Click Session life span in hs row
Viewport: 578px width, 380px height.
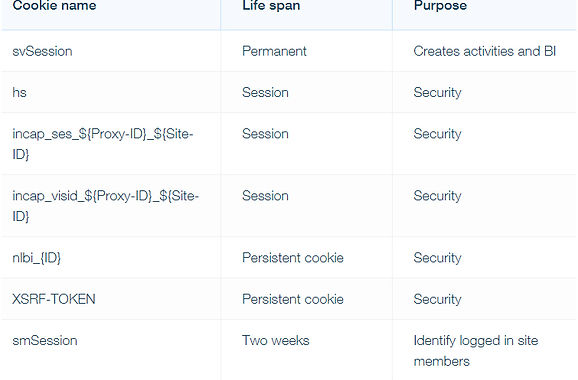pyautogui.click(x=265, y=93)
